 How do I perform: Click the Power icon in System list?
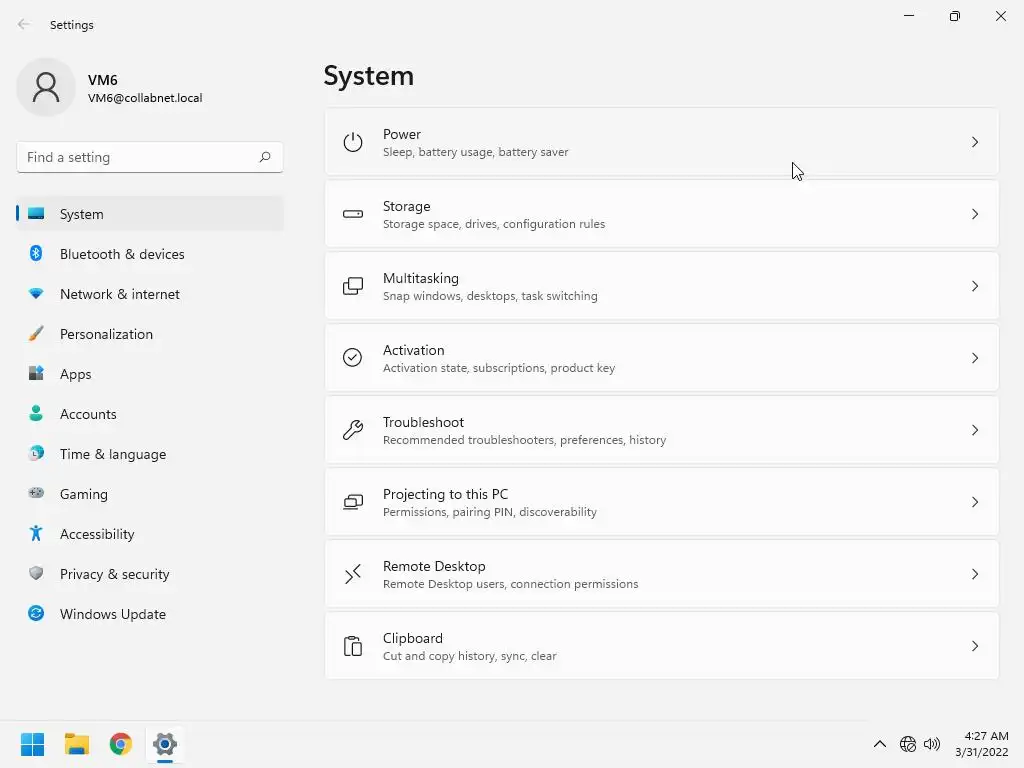click(353, 142)
